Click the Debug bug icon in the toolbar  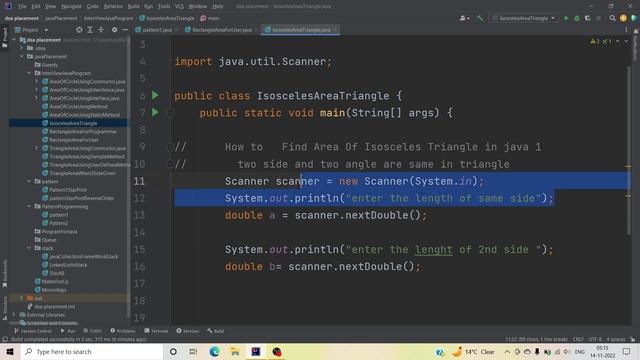[x=577, y=18]
